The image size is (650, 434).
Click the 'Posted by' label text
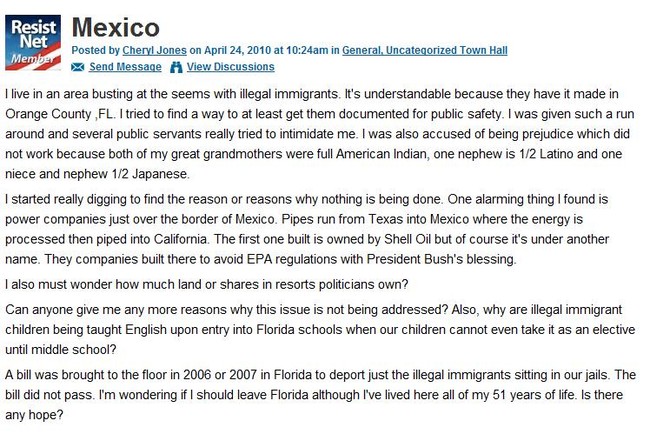click(x=96, y=51)
